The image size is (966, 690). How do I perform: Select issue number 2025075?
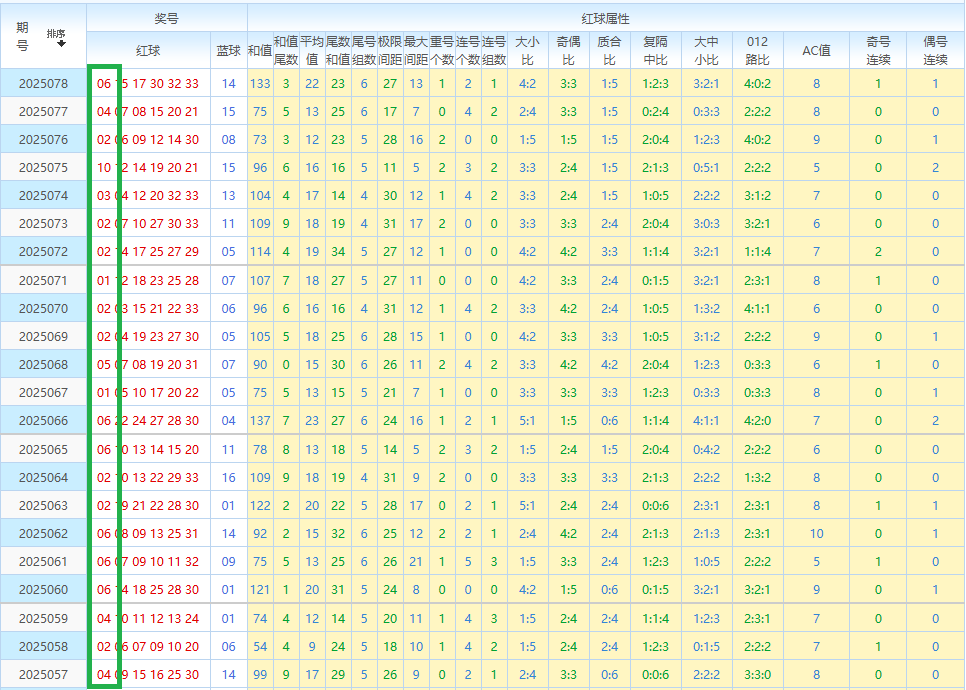pyautogui.click(x=43, y=168)
